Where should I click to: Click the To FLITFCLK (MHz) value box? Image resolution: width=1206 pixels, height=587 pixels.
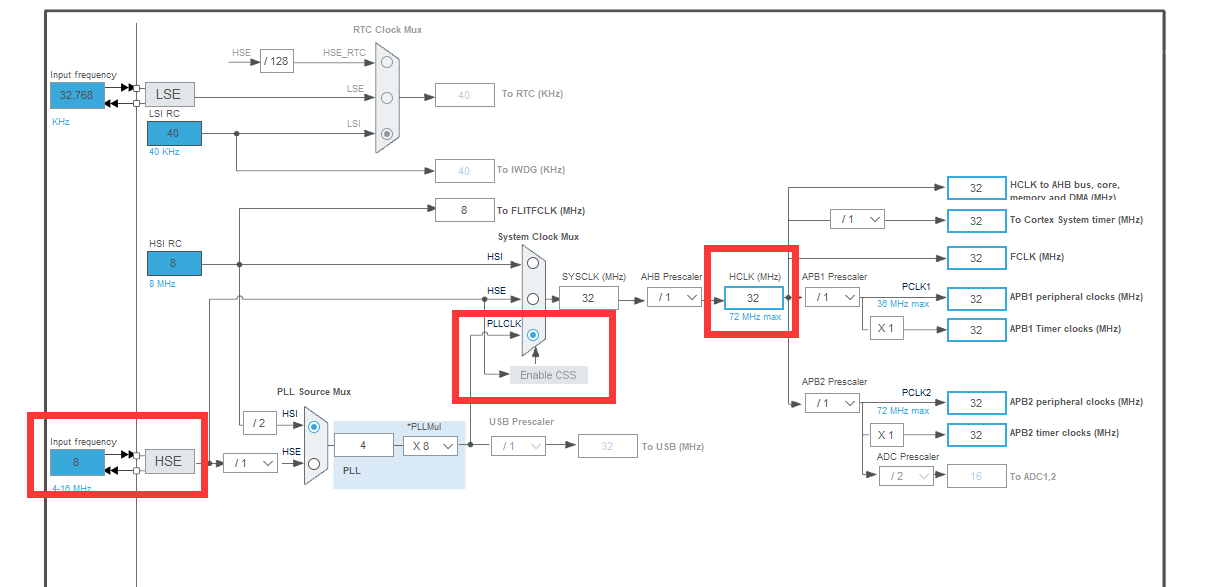coord(464,210)
